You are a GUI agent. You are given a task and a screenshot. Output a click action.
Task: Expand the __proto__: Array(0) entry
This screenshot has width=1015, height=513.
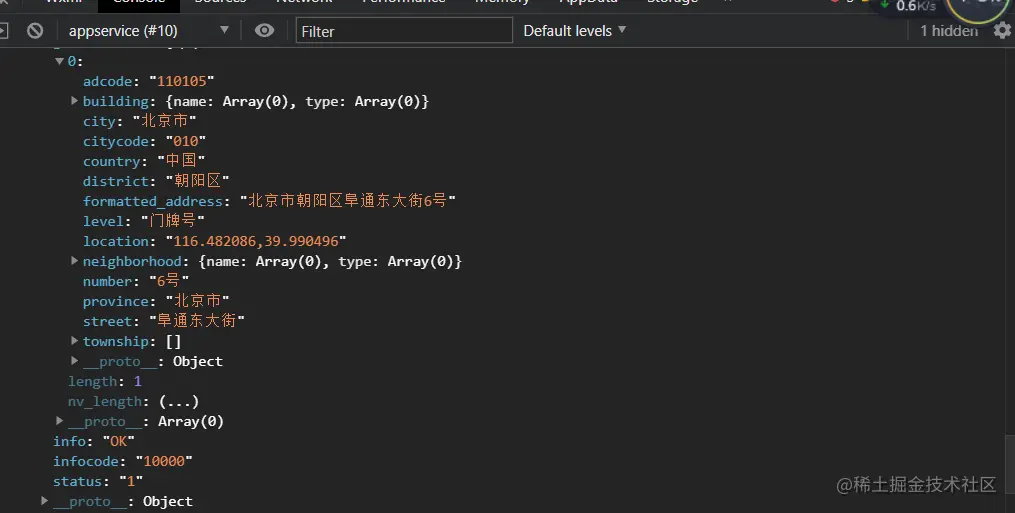(60, 421)
